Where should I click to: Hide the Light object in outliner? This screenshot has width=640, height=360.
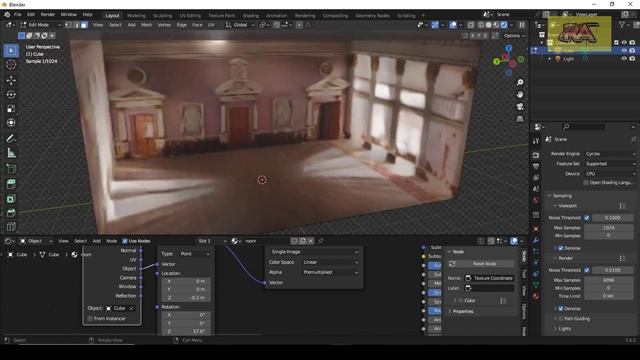pyautogui.click(x=624, y=59)
